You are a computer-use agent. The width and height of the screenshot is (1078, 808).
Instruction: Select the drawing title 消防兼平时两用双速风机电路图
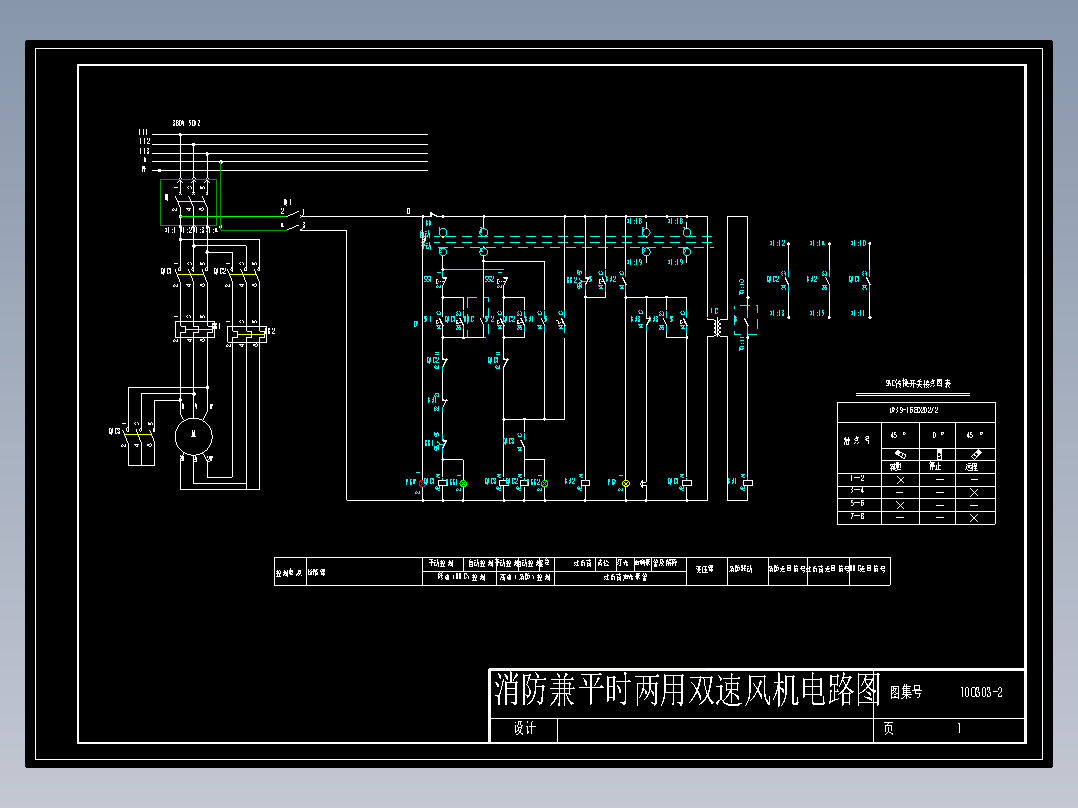point(687,690)
